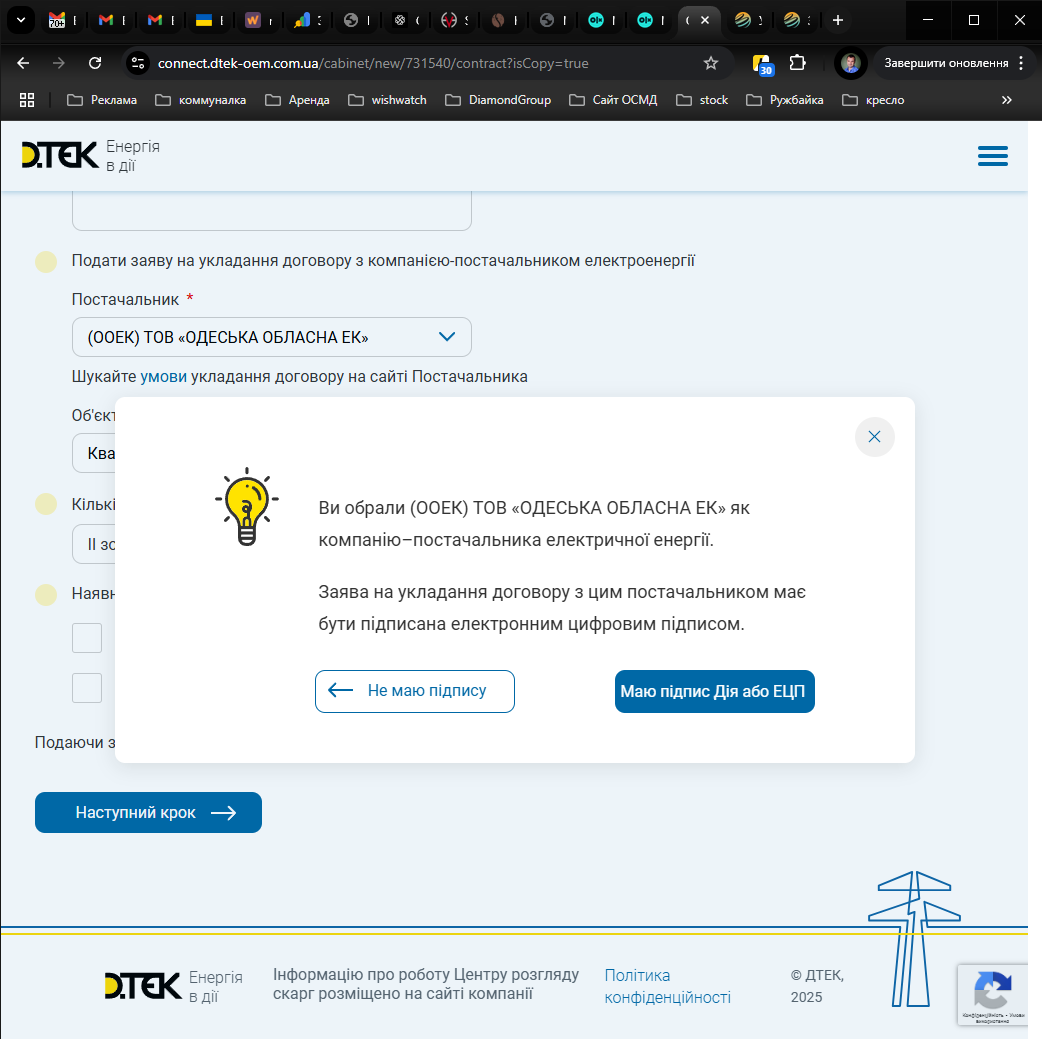Reload the page
Image resolution: width=1042 pixels, height=1039 pixels.
(95, 63)
